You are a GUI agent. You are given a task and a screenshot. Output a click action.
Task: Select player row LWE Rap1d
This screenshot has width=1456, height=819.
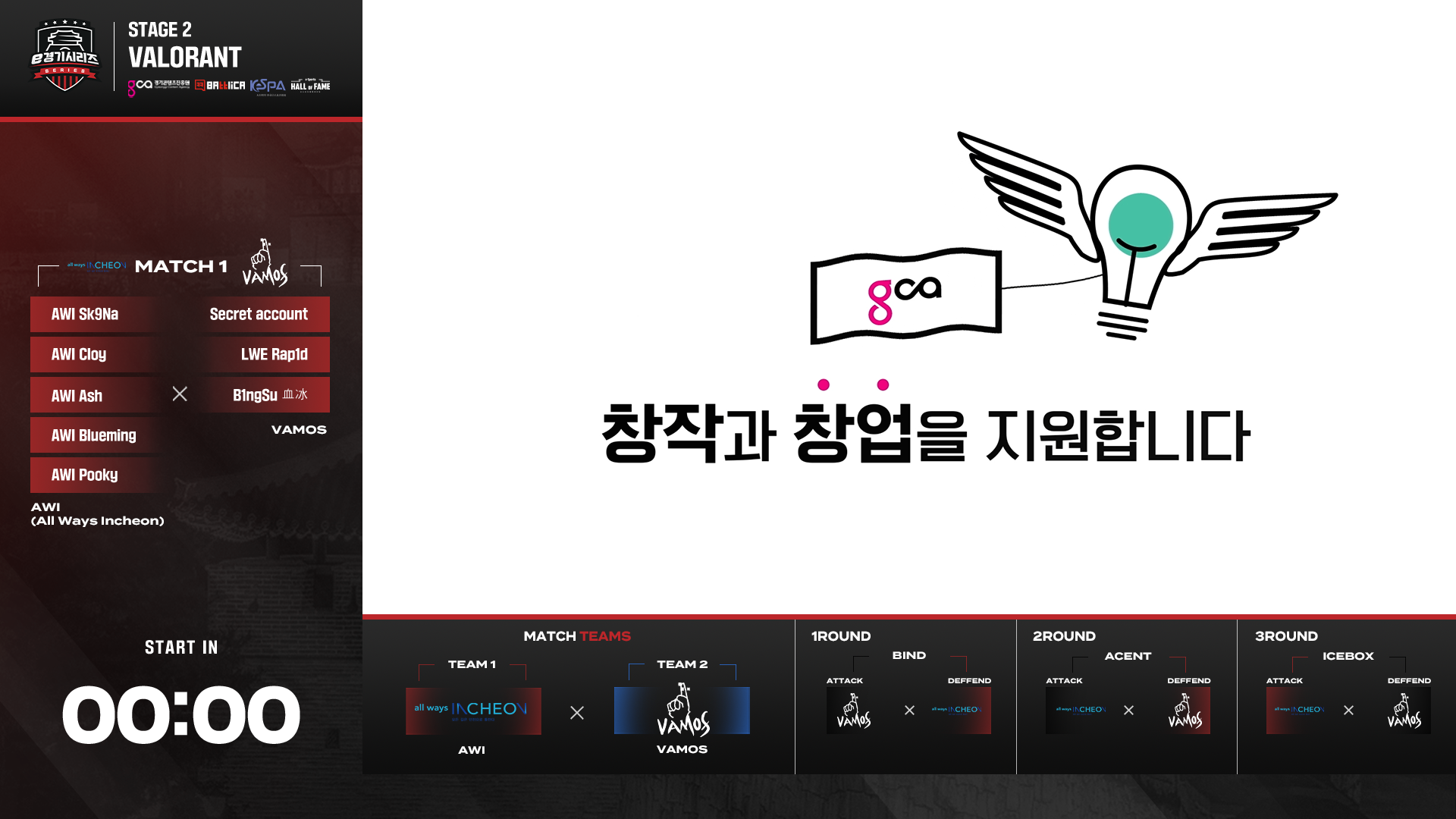(x=265, y=355)
